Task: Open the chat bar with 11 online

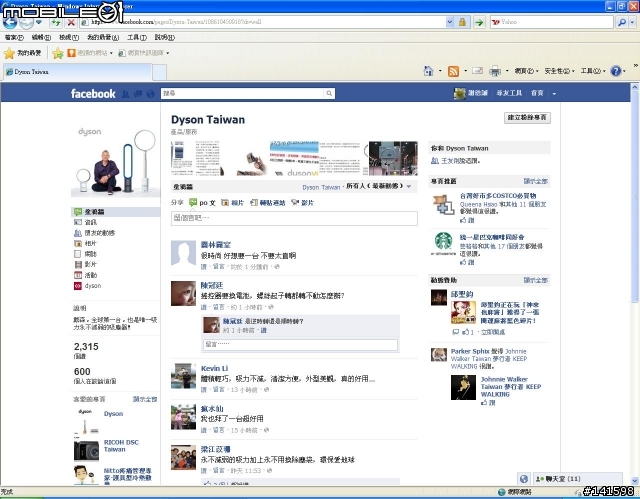Action: click(x=578, y=479)
